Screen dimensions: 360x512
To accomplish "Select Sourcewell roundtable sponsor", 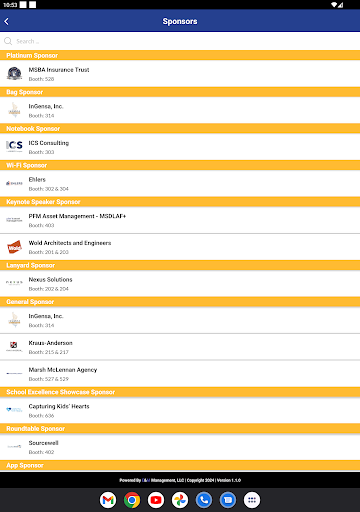I will 180,447.
